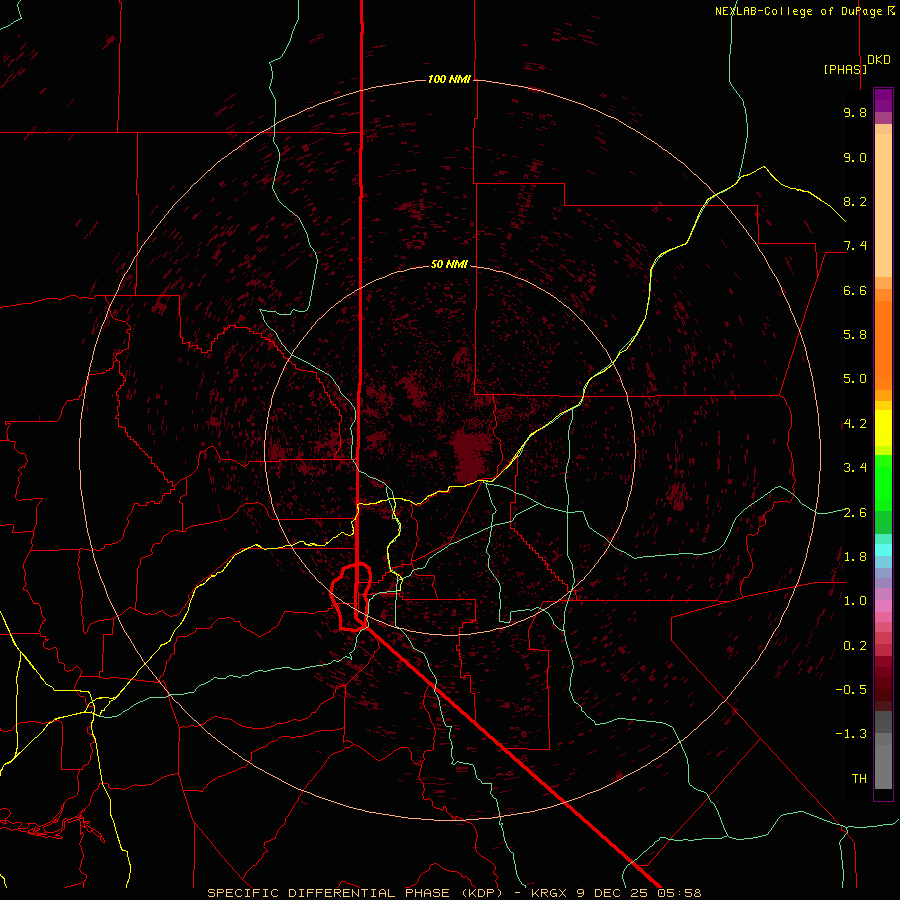Click the TH label on color scale
This screenshot has width=900, height=900.
(859, 779)
